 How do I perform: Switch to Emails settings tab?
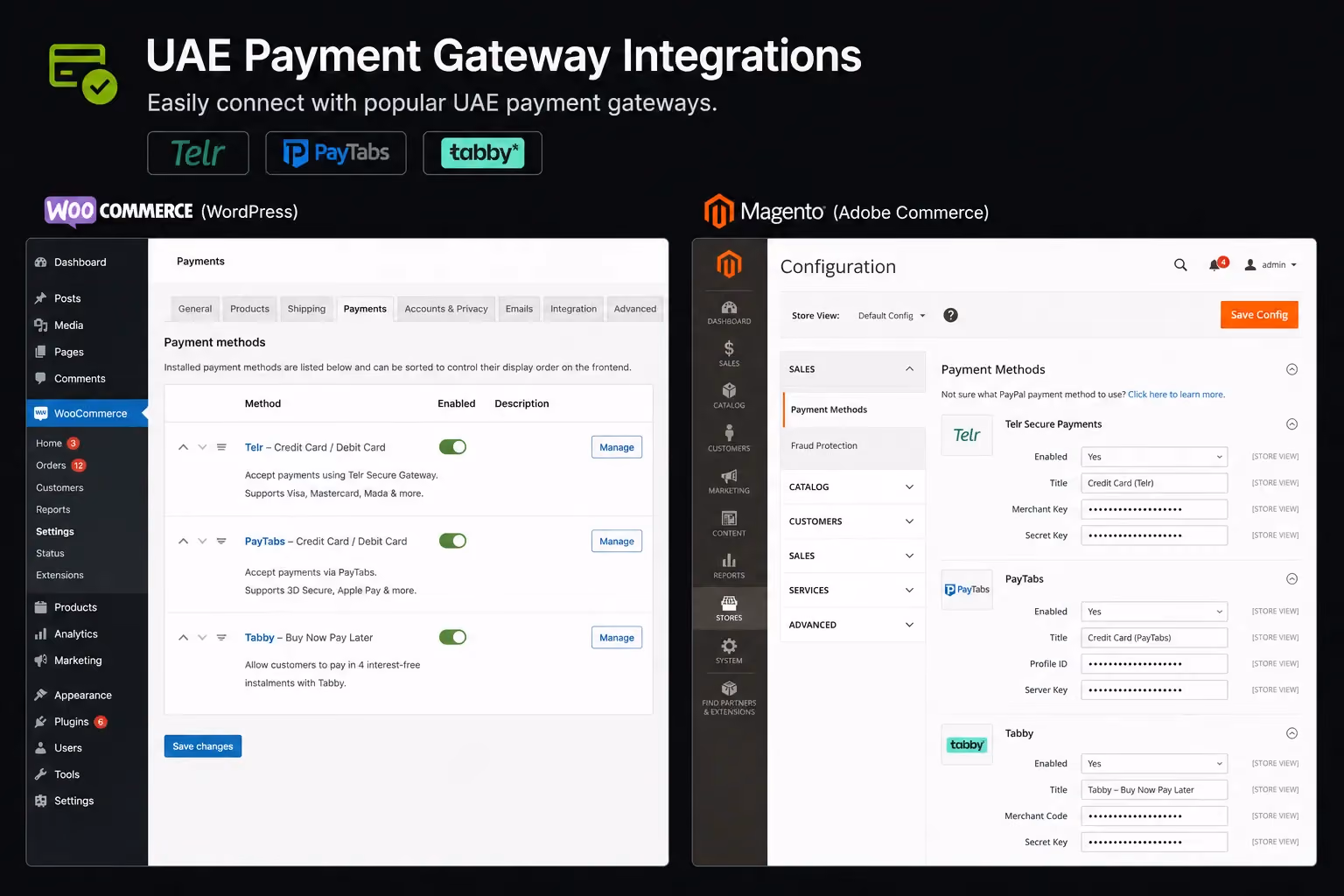click(519, 309)
